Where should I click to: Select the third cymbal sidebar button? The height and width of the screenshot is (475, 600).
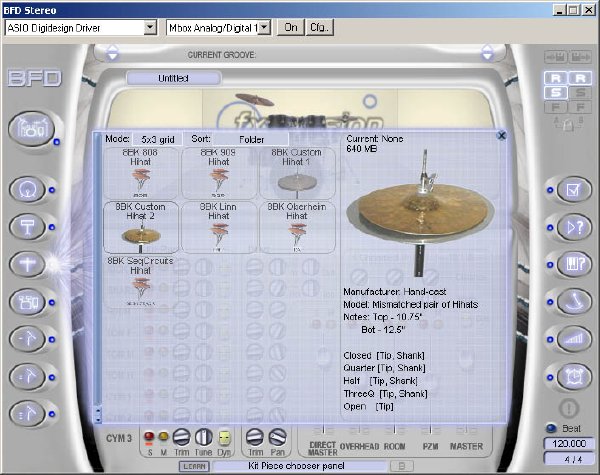(28, 414)
